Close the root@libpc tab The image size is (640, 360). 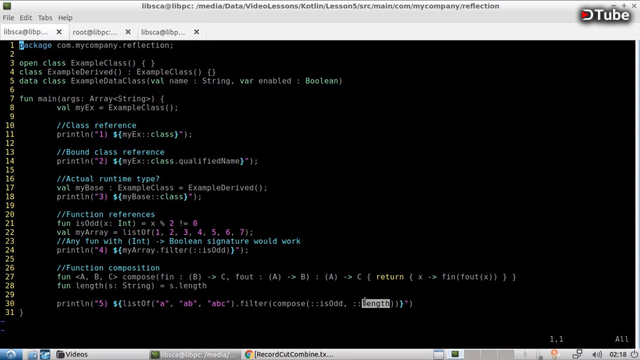coord(128,32)
